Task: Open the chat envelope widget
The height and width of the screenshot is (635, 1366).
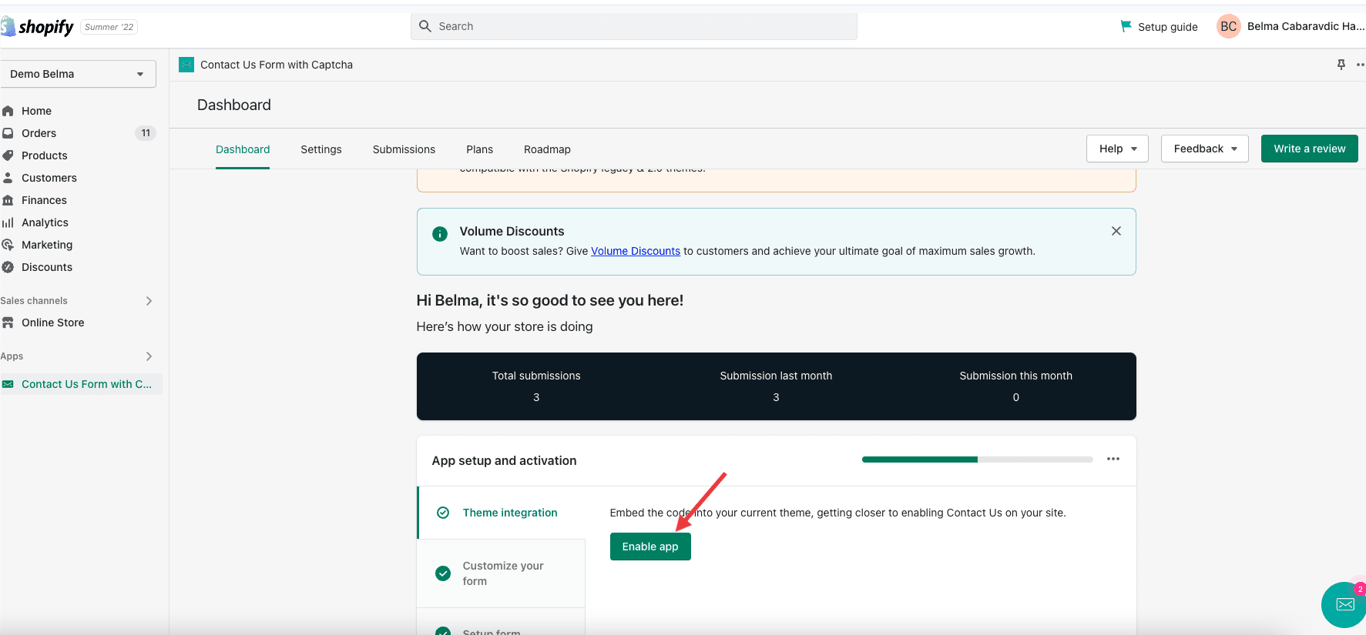Action: [1344, 604]
